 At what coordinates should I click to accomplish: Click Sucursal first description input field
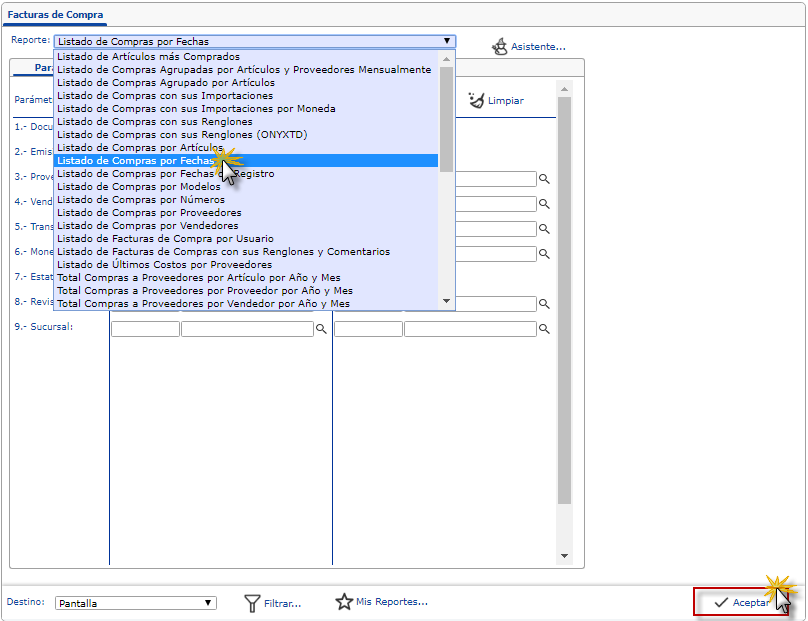(247, 329)
